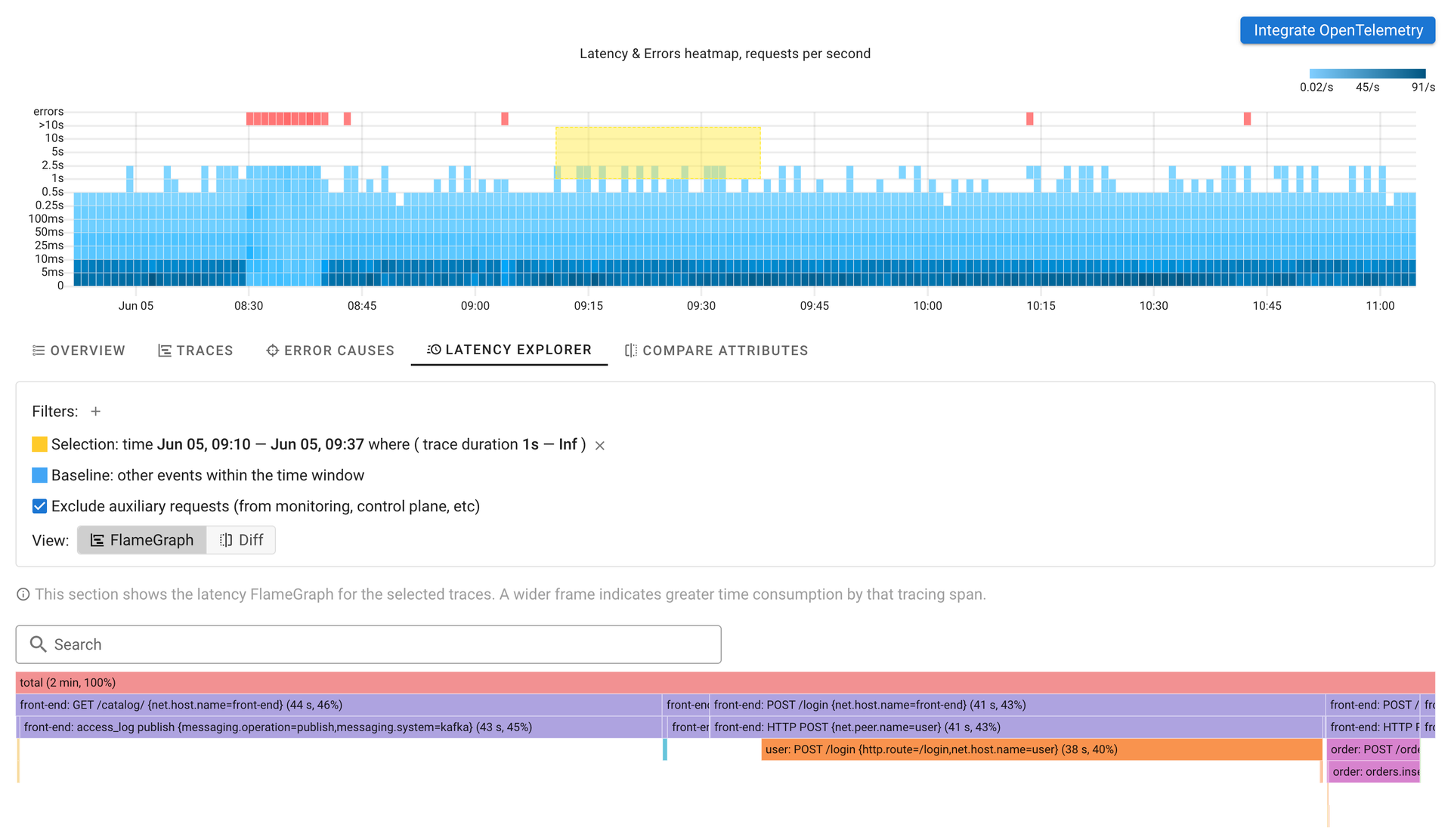Image resolution: width=1451 pixels, height=840 pixels.
Task: Click the Search input field
Action: pos(369,644)
